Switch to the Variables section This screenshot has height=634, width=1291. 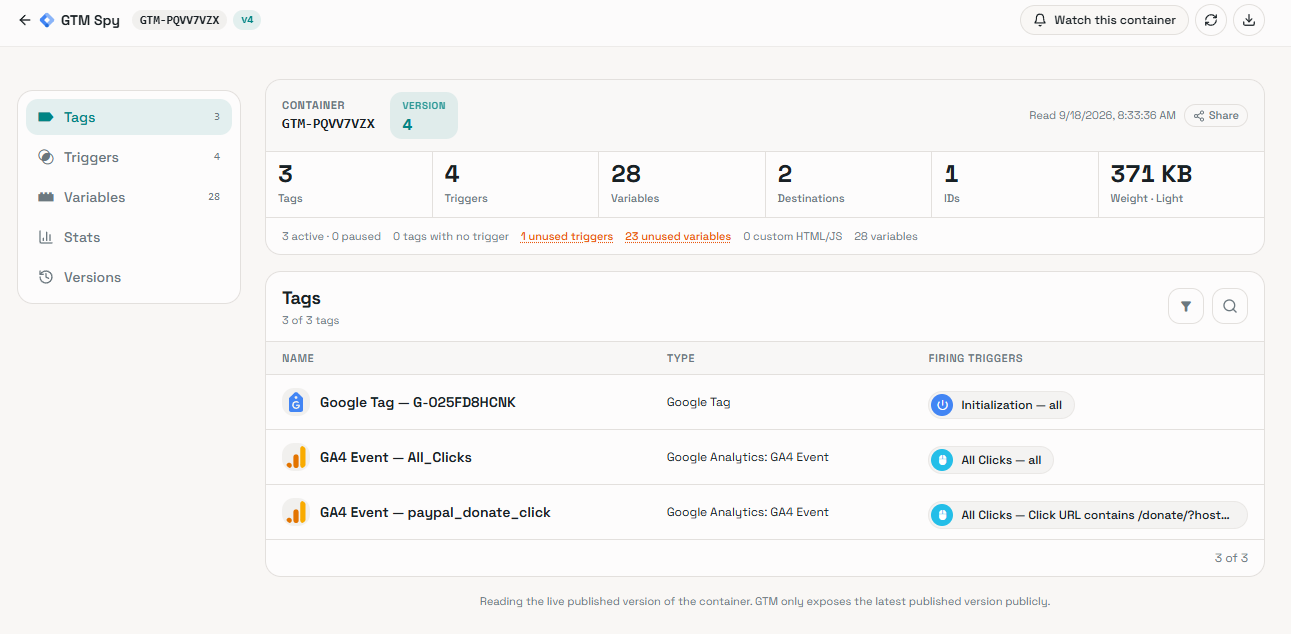(x=129, y=197)
